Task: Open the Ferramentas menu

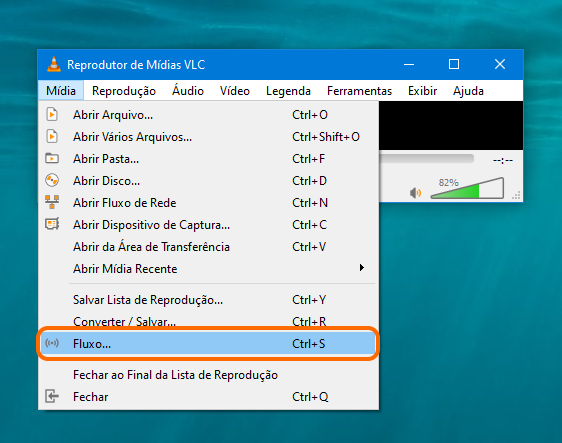Action: click(359, 91)
